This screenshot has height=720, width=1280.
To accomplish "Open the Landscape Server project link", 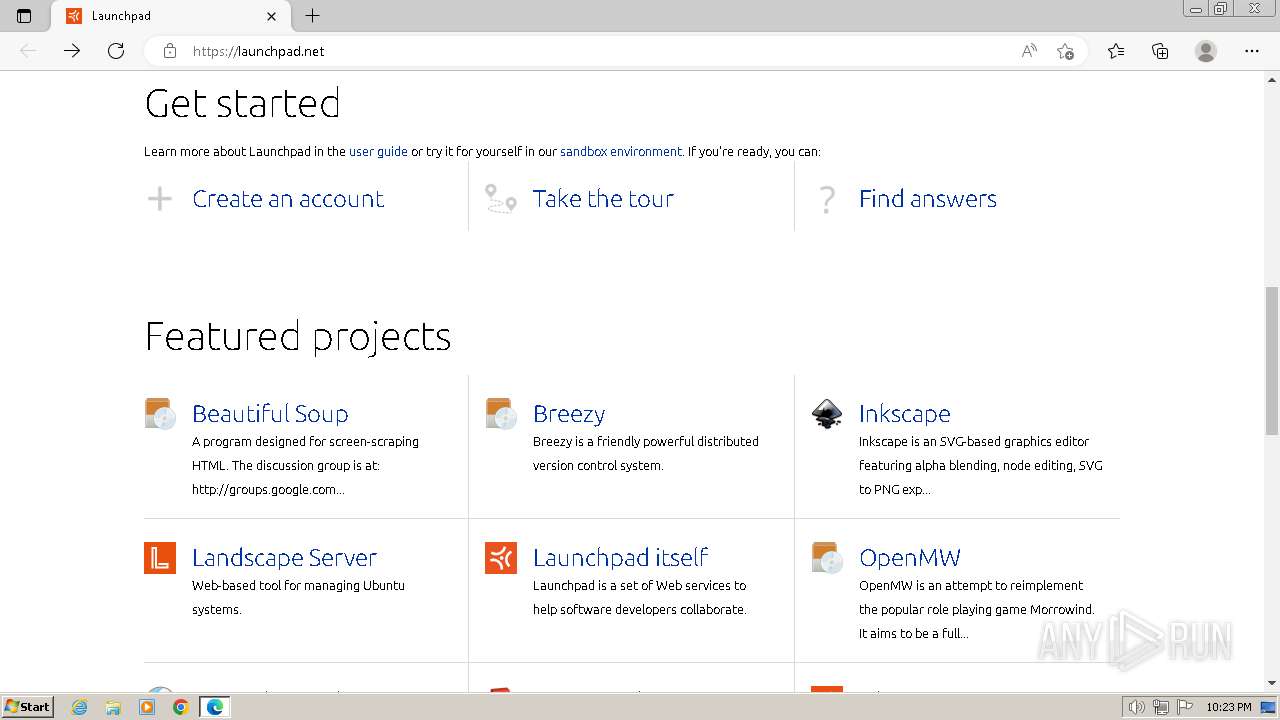I will [284, 558].
